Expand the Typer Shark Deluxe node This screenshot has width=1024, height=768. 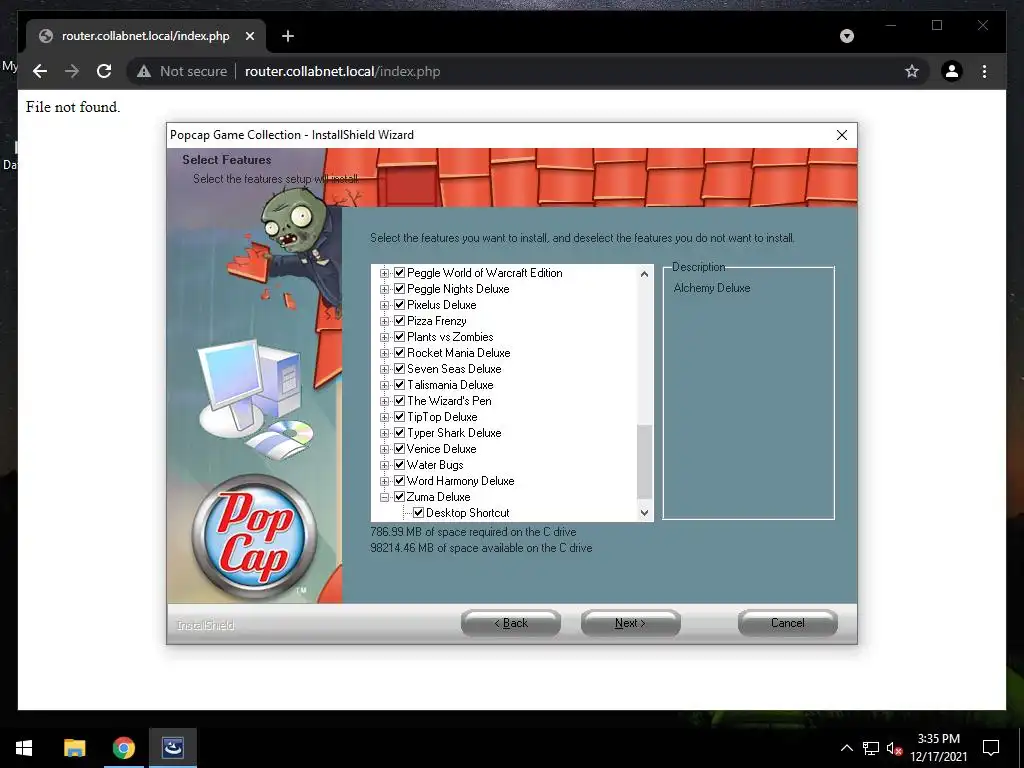(384, 434)
